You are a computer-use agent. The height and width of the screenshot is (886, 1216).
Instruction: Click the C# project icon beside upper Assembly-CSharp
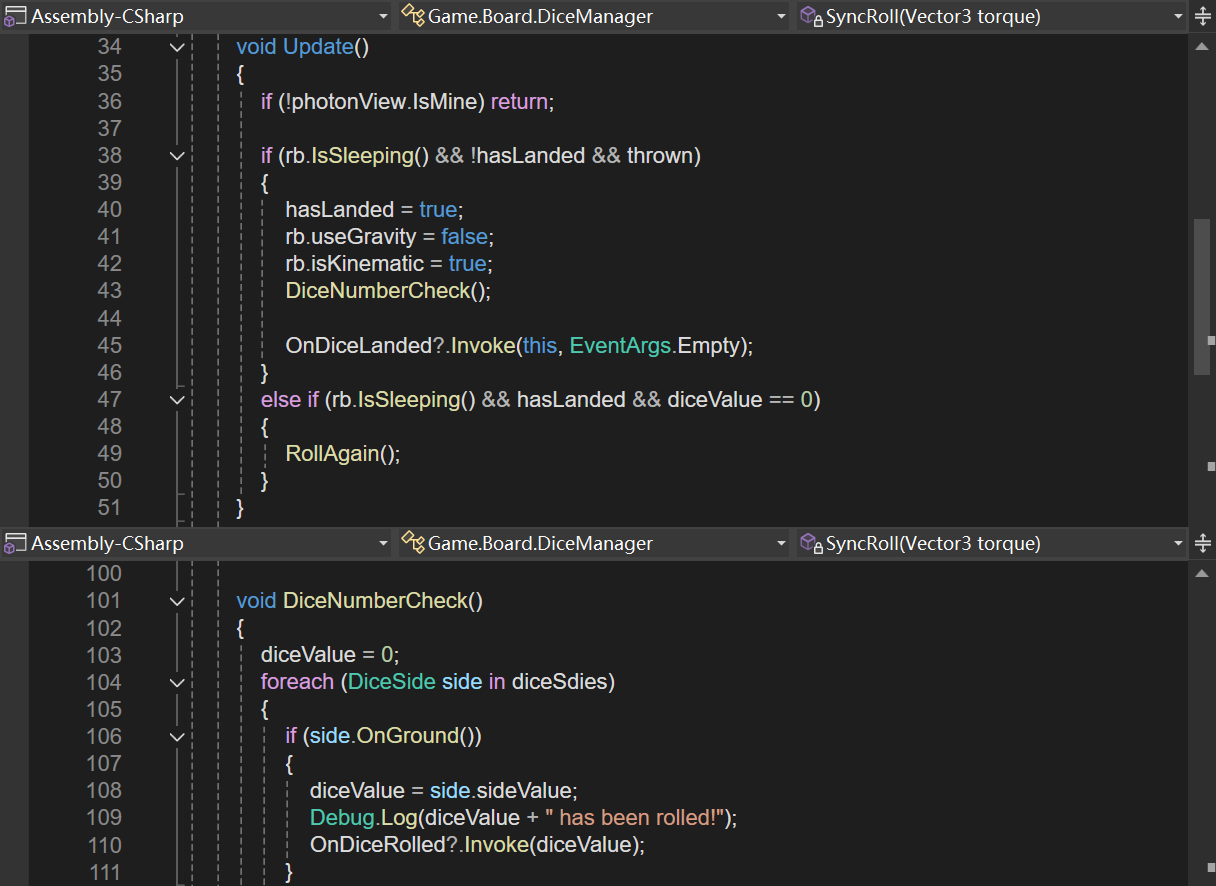pyautogui.click(x=15, y=16)
